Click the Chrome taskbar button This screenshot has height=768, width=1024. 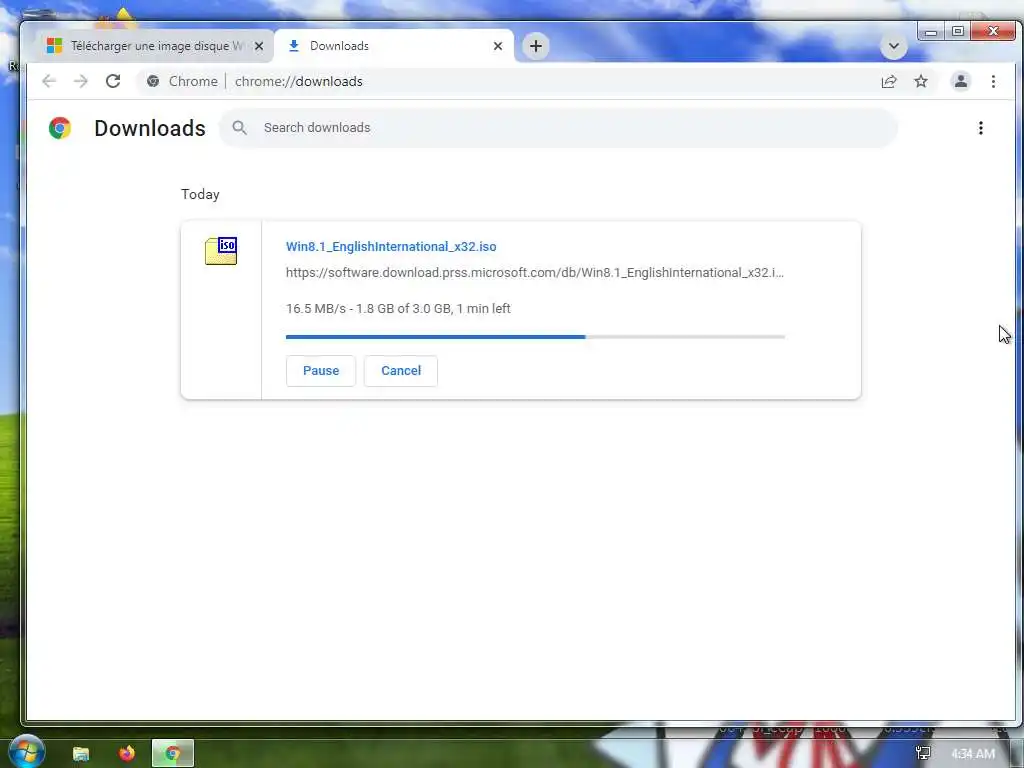click(x=172, y=754)
